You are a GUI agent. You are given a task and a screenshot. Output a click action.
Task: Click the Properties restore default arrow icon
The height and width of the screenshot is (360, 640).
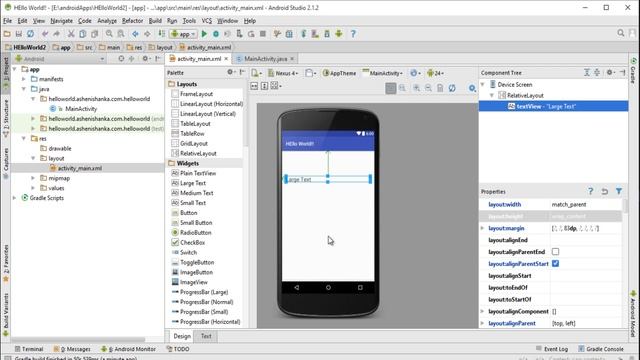coord(604,191)
